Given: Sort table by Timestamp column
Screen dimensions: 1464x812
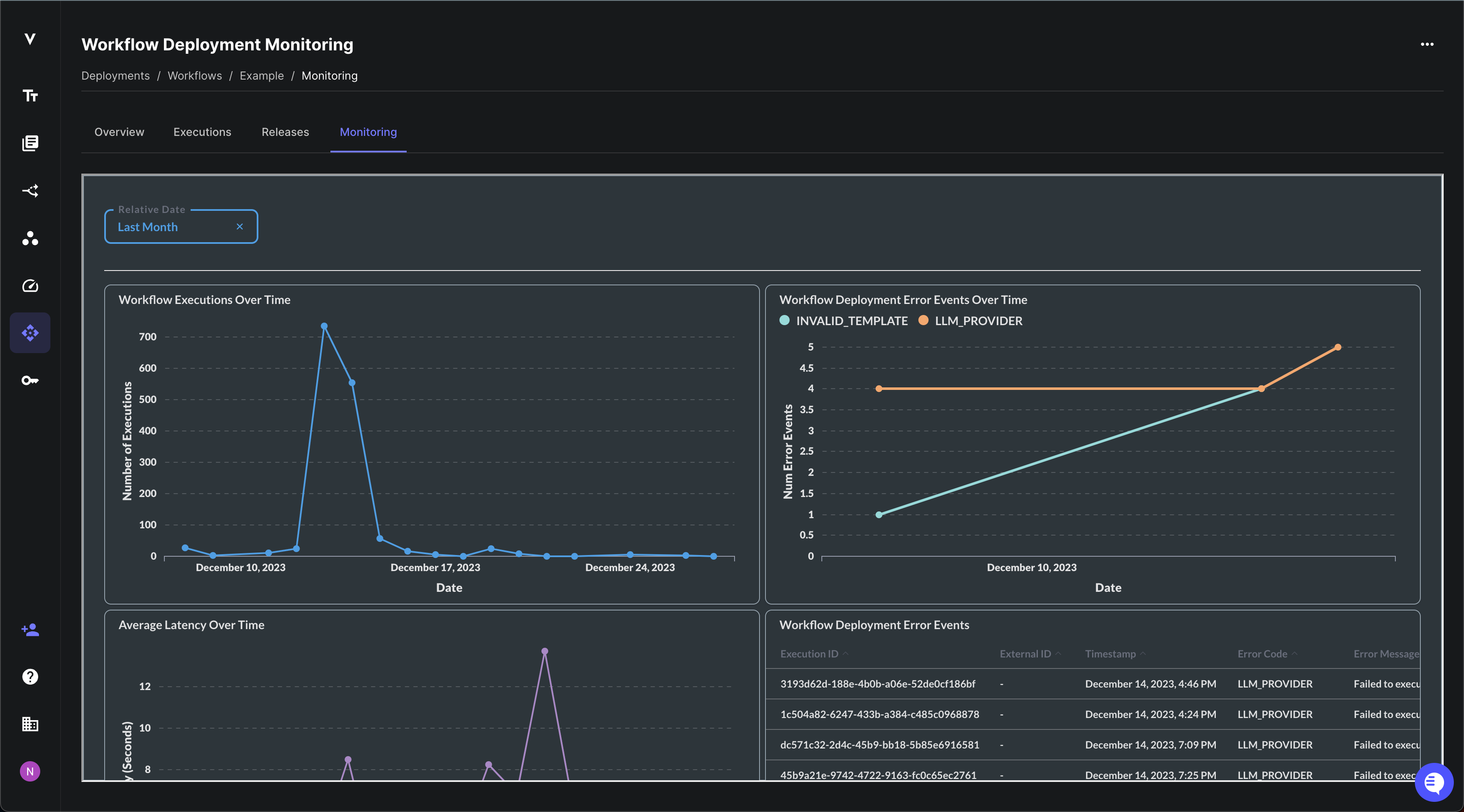Looking at the screenshot, I should click(x=1111, y=654).
